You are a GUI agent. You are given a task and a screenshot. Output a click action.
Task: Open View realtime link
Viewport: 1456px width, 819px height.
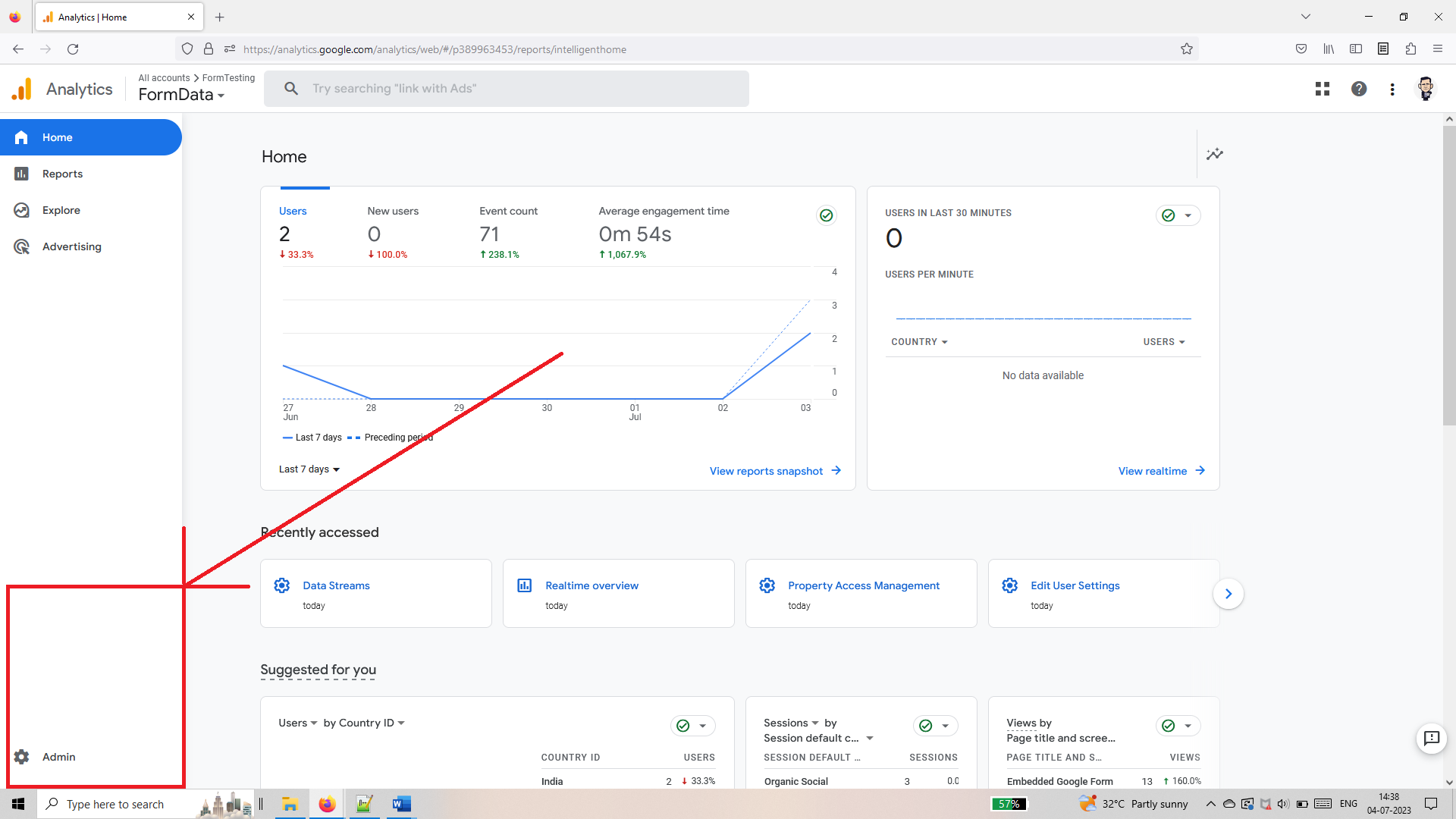pos(1161,471)
